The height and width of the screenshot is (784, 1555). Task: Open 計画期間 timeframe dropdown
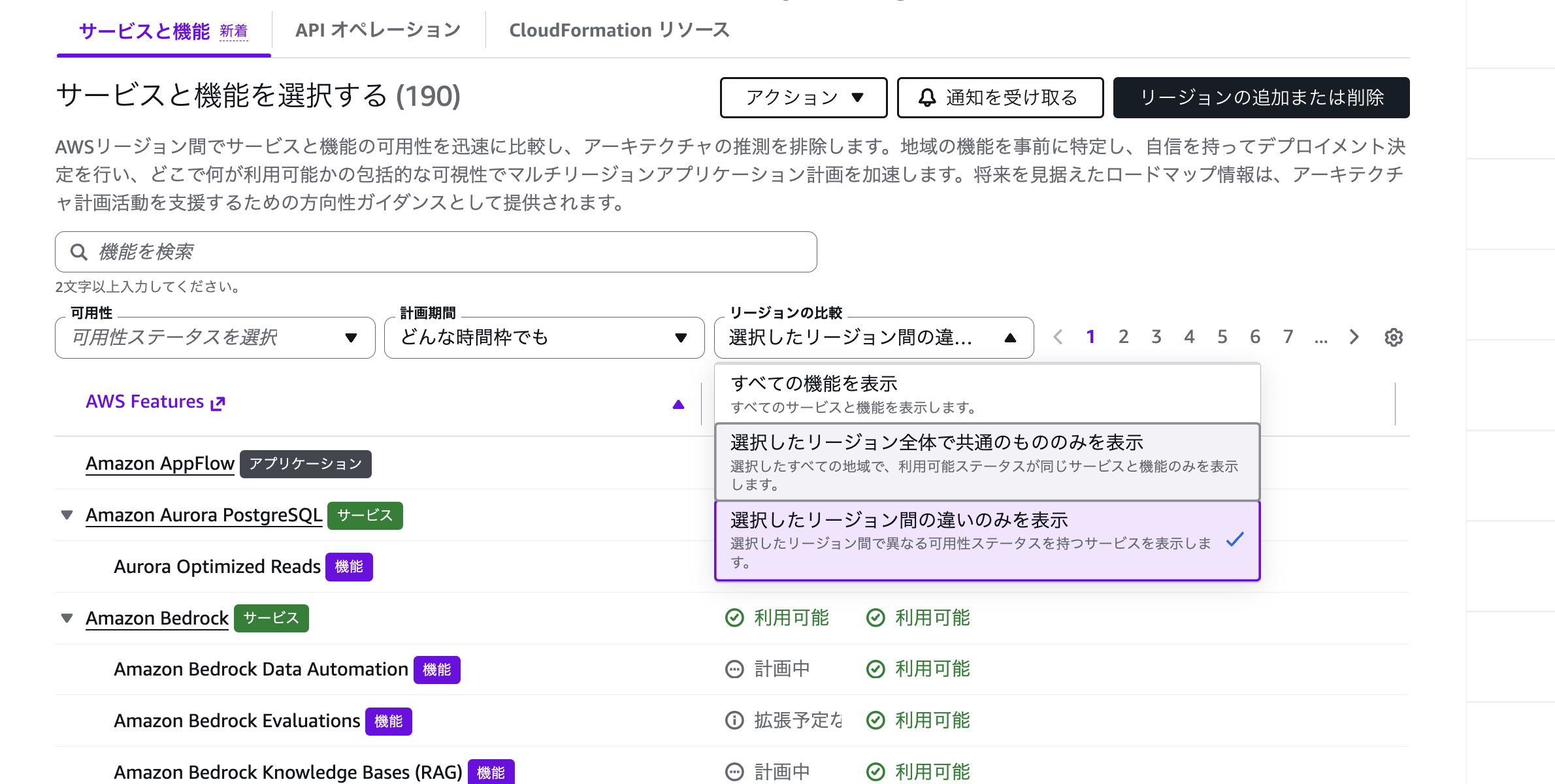[x=544, y=338]
